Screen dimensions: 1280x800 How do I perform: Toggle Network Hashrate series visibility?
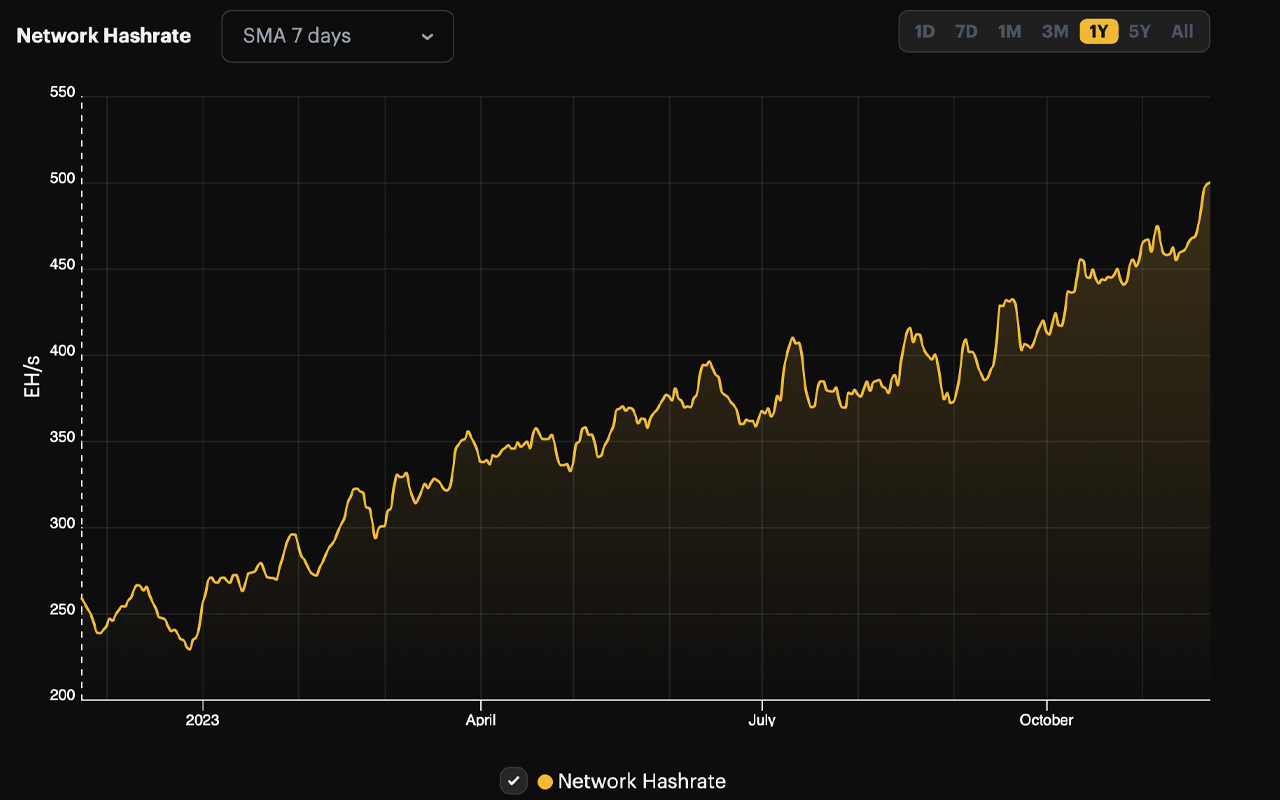click(513, 781)
